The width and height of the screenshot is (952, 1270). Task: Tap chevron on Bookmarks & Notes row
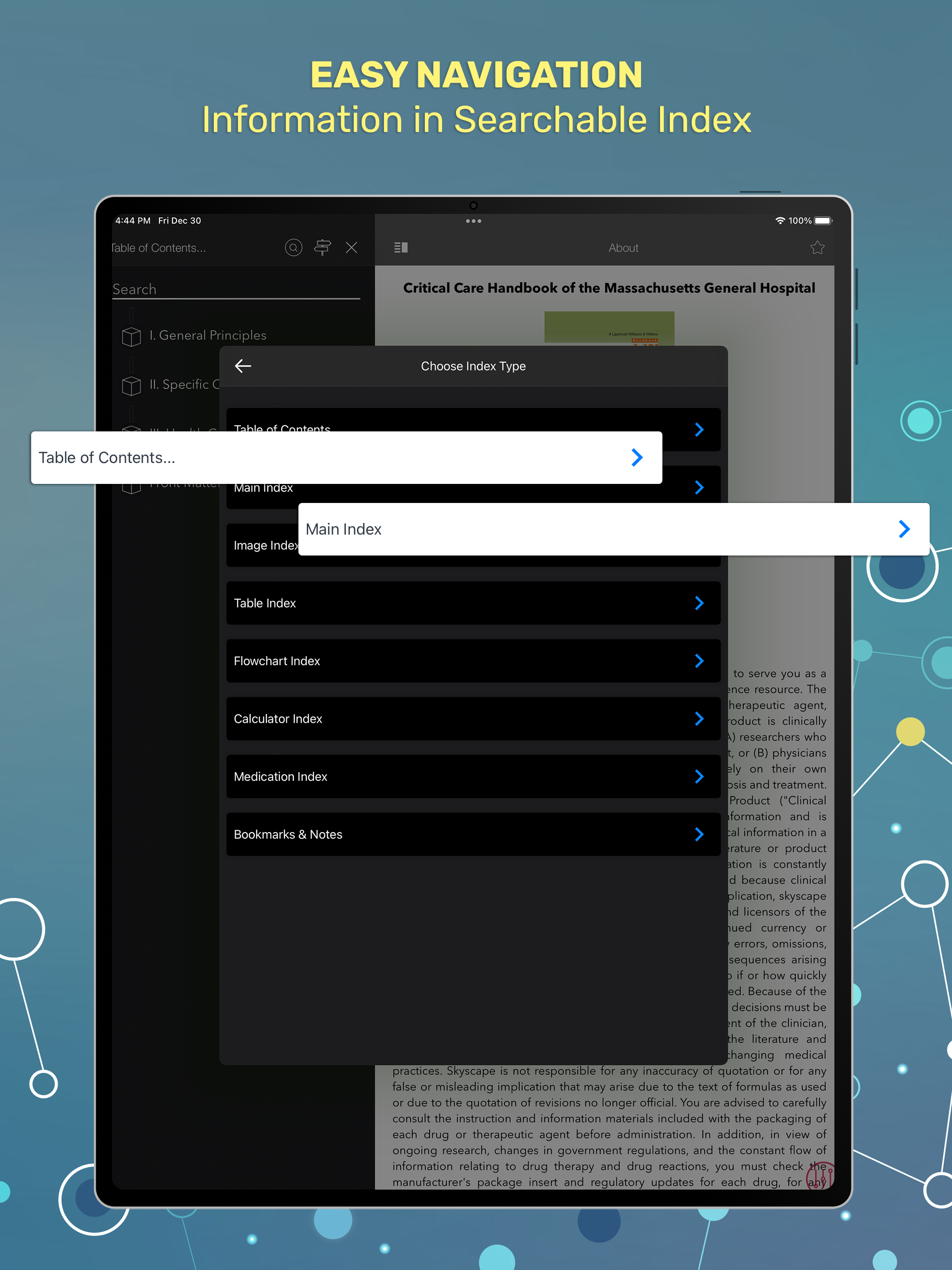point(699,834)
